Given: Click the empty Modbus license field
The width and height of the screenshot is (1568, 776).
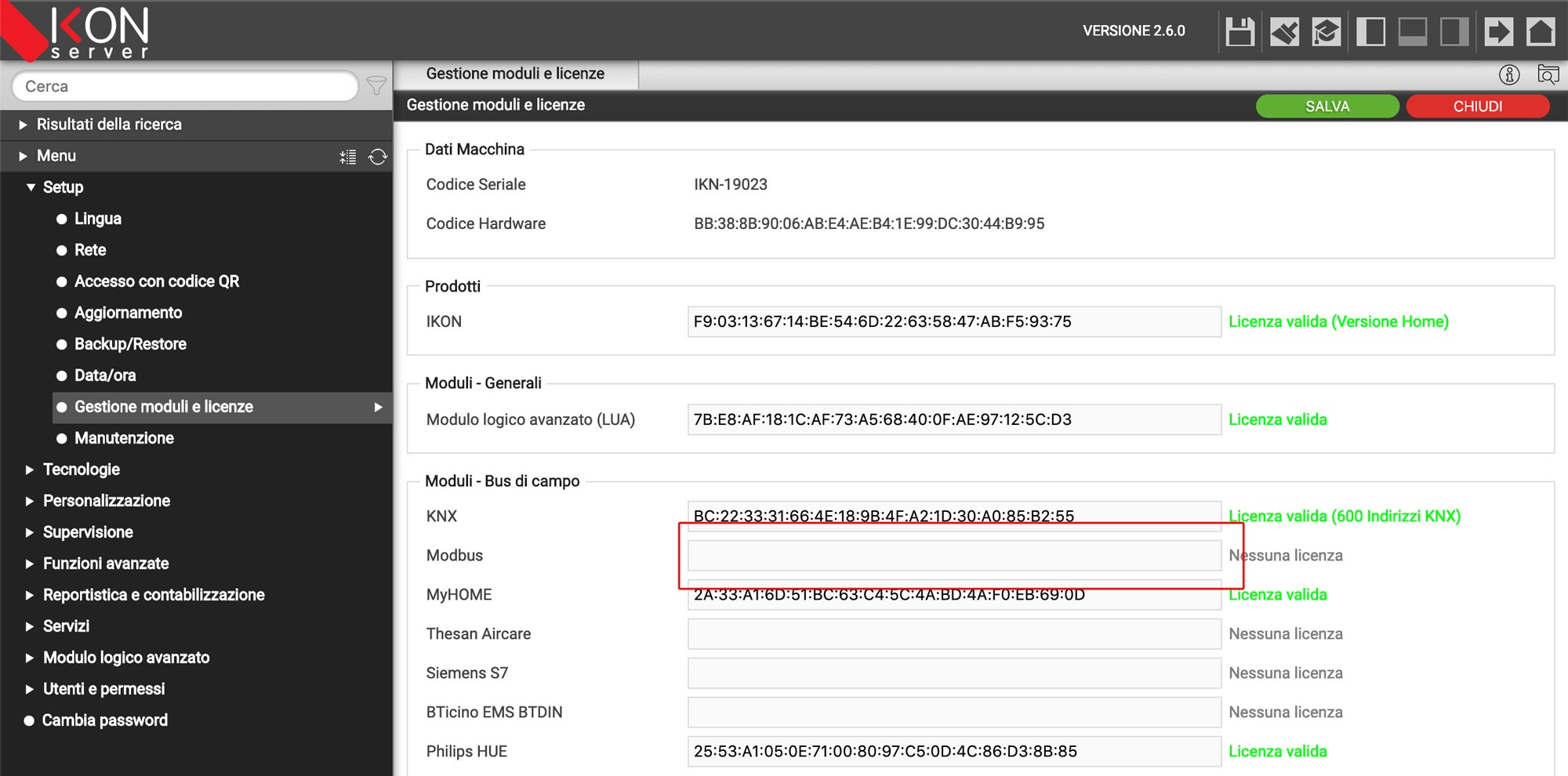Looking at the screenshot, I should (954, 555).
